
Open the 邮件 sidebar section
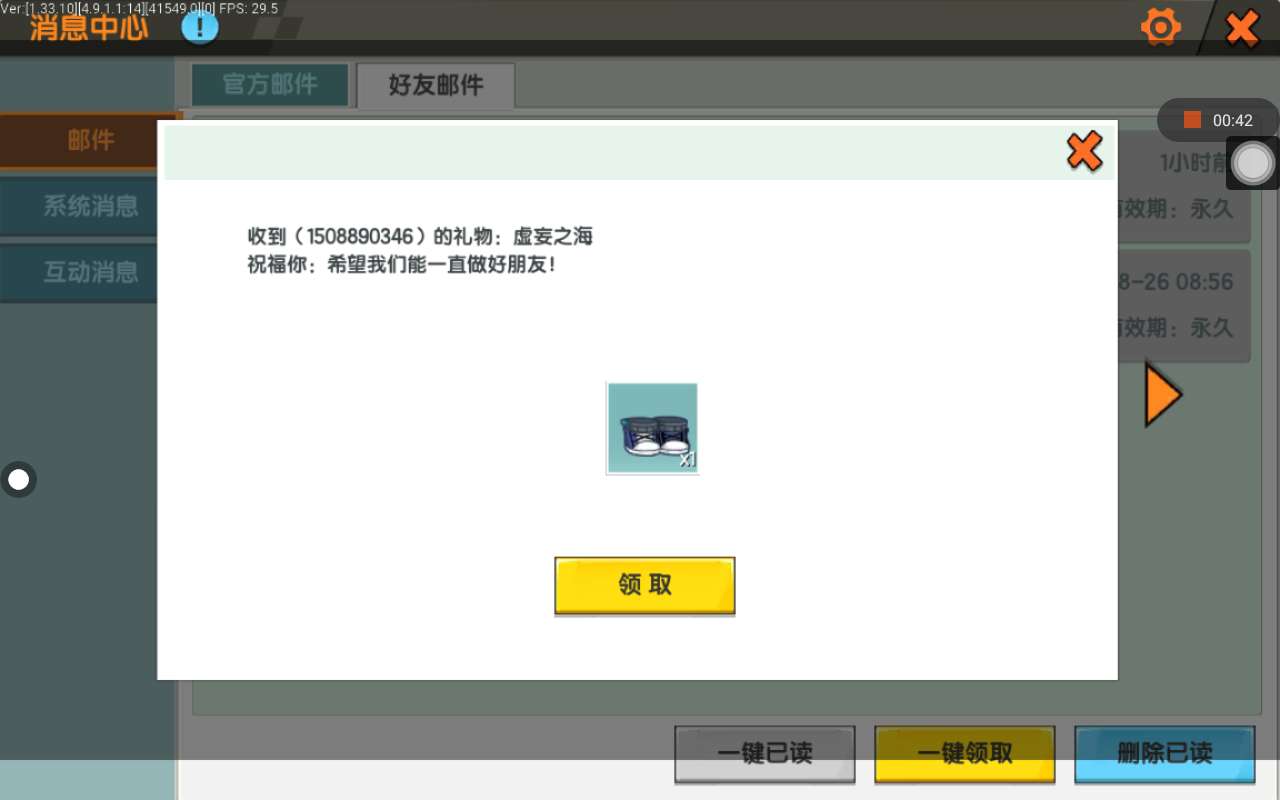90,141
